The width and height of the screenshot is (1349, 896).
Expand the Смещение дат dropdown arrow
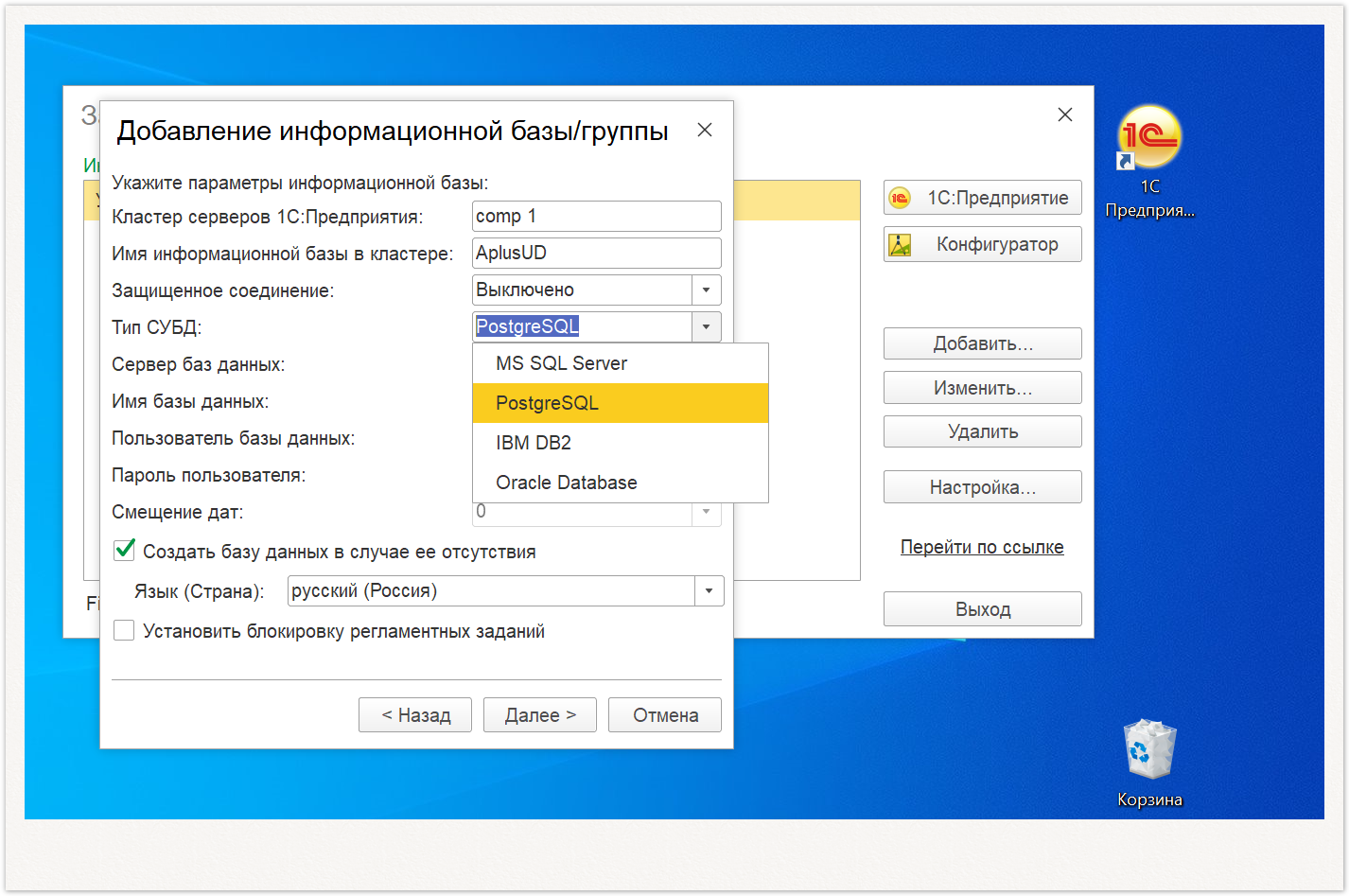[x=707, y=512]
